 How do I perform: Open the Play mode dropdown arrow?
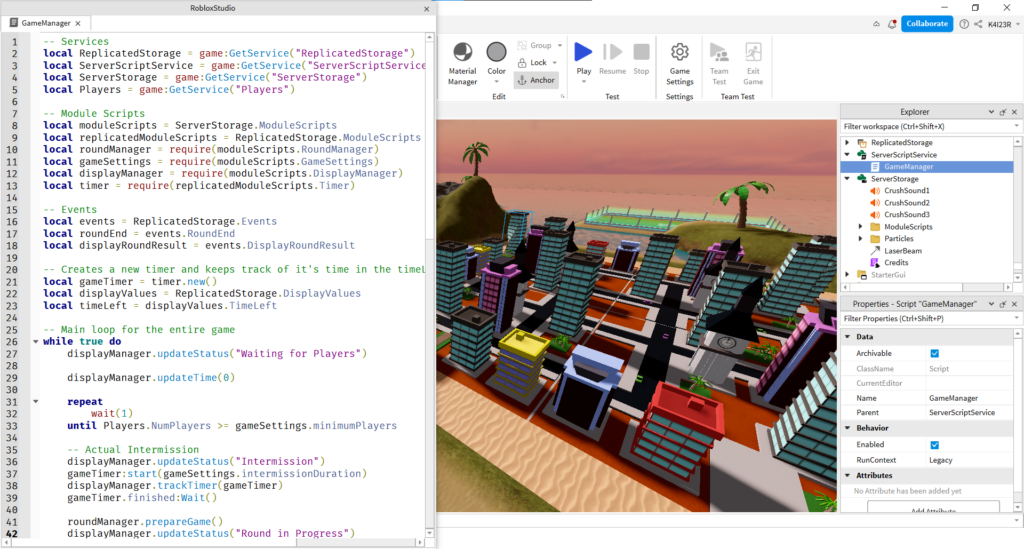pos(583,82)
